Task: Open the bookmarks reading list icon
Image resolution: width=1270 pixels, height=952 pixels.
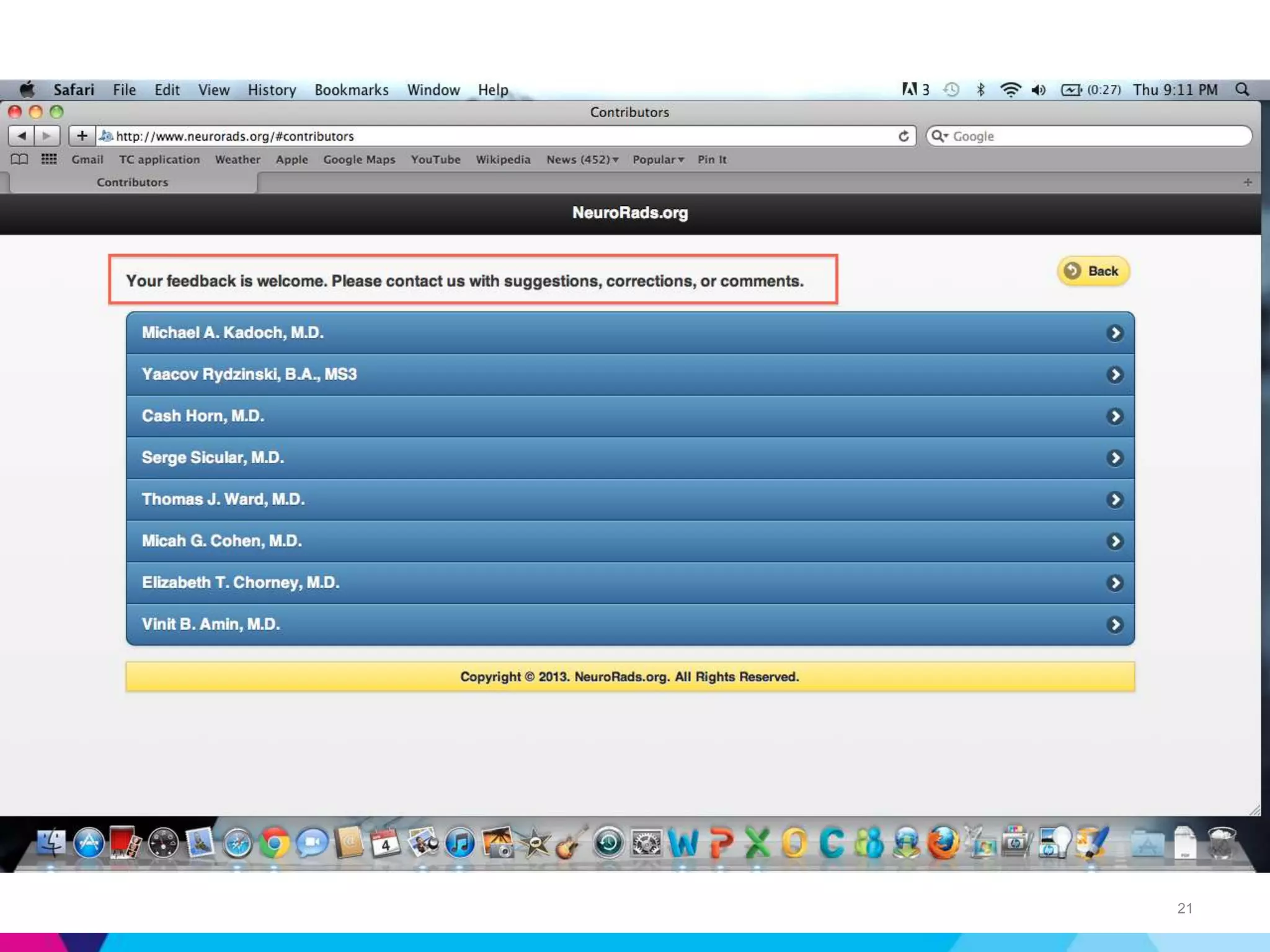Action: click(x=19, y=159)
